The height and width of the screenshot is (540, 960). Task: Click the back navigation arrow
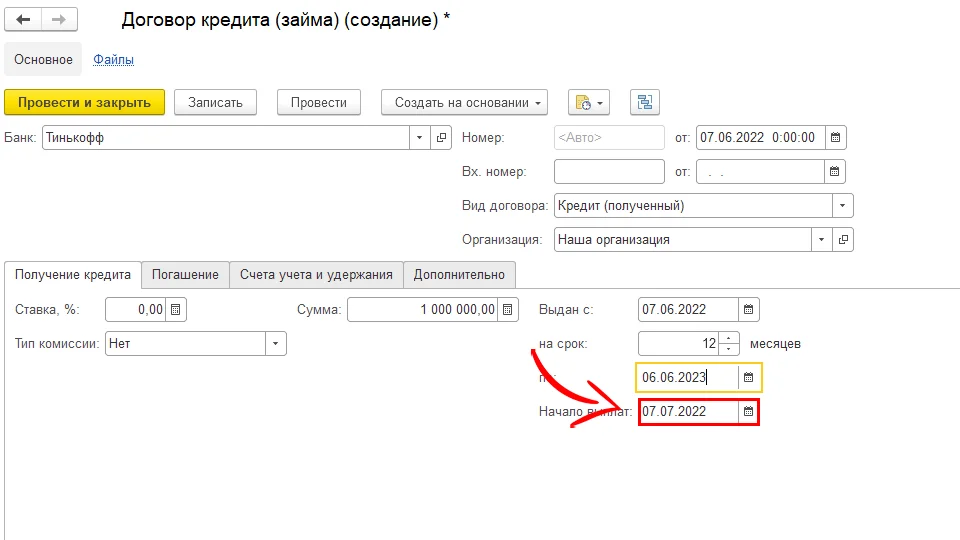(x=24, y=20)
